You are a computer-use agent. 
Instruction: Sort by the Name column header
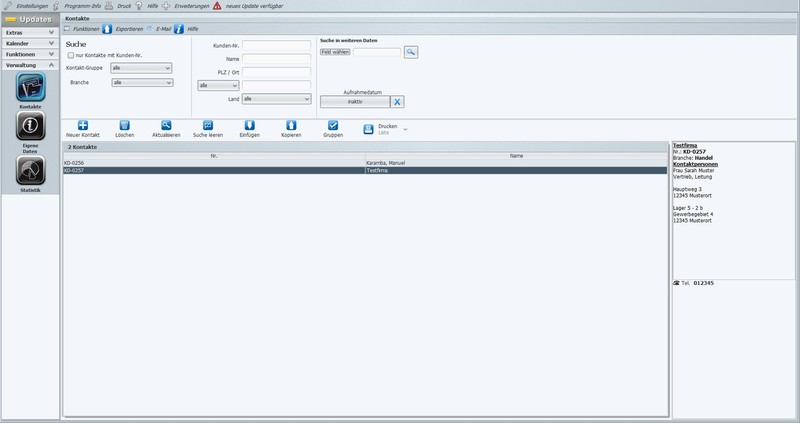[x=516, y=156]
